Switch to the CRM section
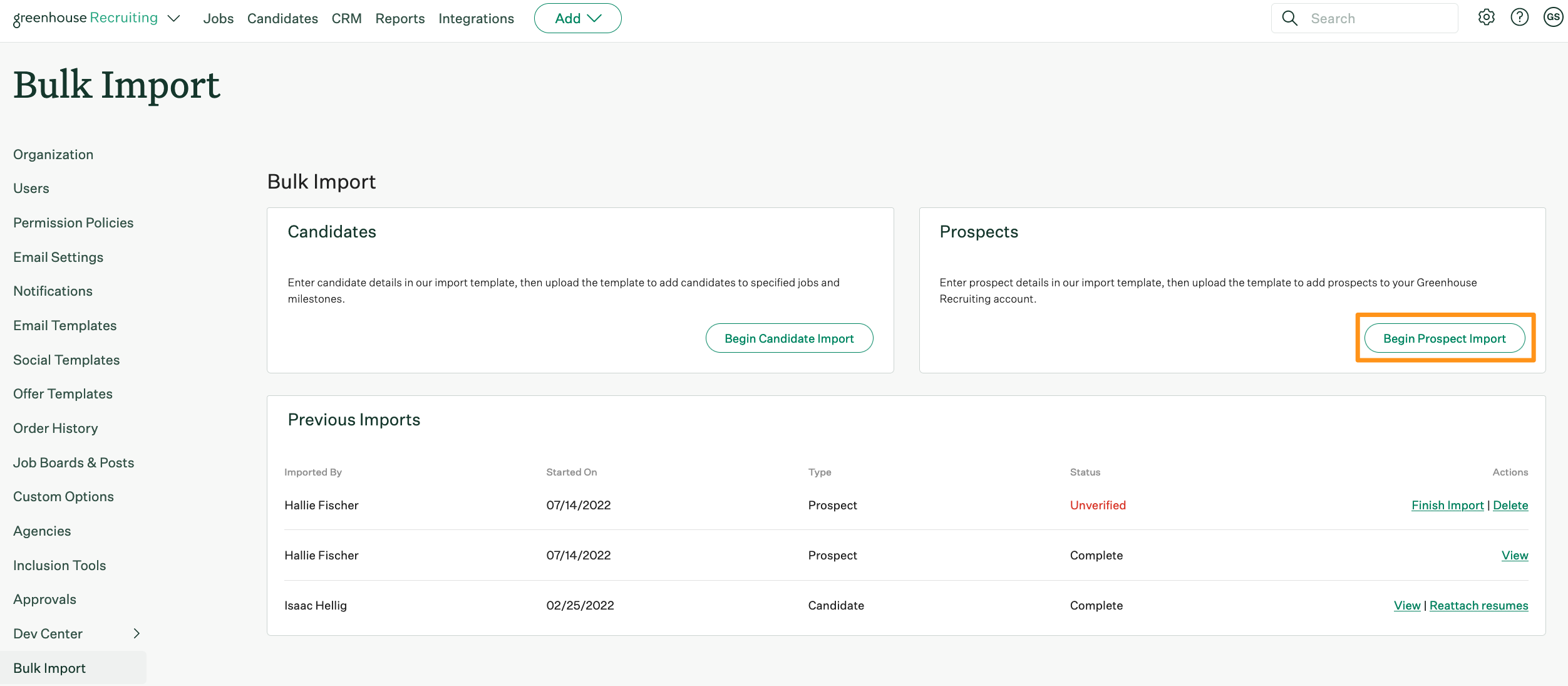The width and height of the screenshot is (1568, 686). coord(346,18)
